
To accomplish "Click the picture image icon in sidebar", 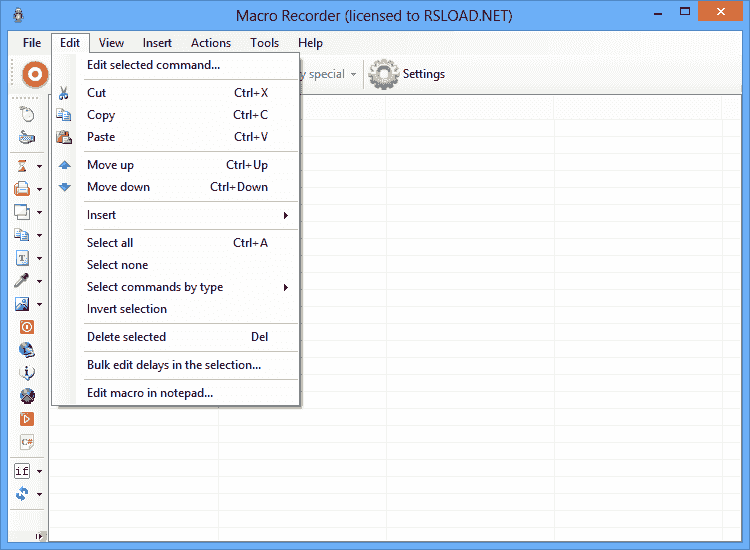I will click(x=22, y=304).
